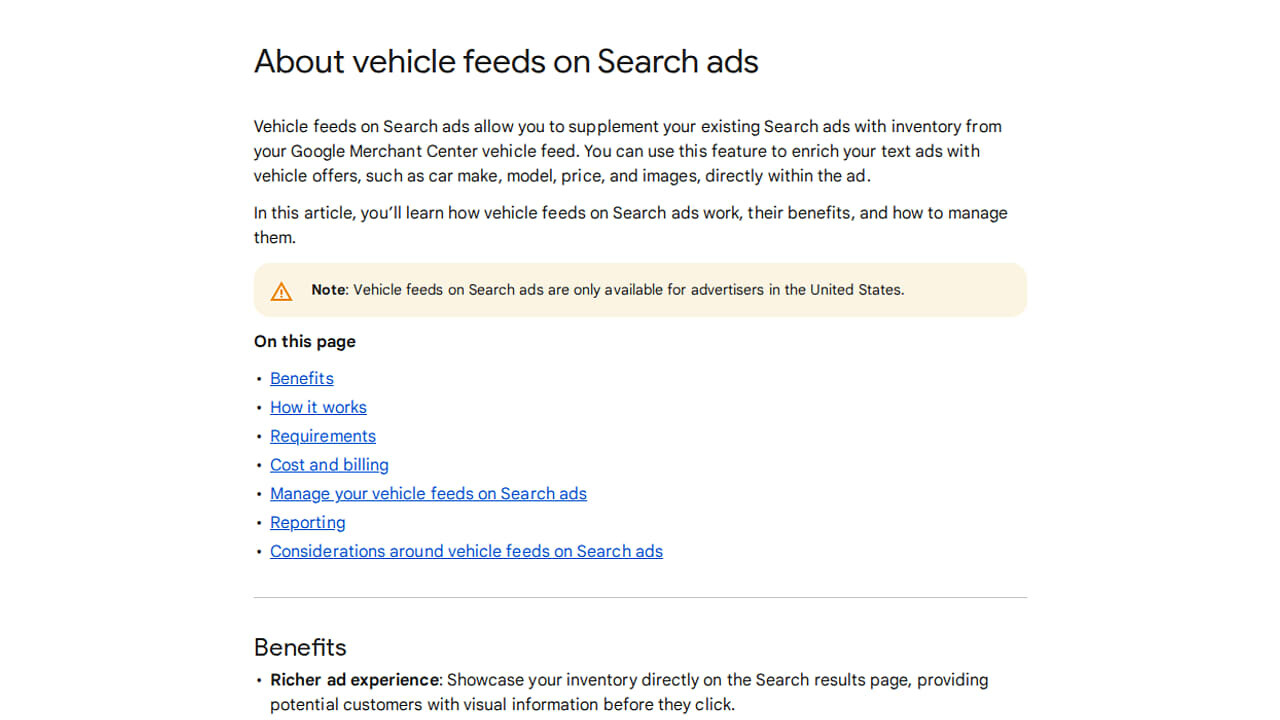Select the Reporting link
Image resolution: width=1280 pixels, height=720 pixels.
click(x=307, y=523)
